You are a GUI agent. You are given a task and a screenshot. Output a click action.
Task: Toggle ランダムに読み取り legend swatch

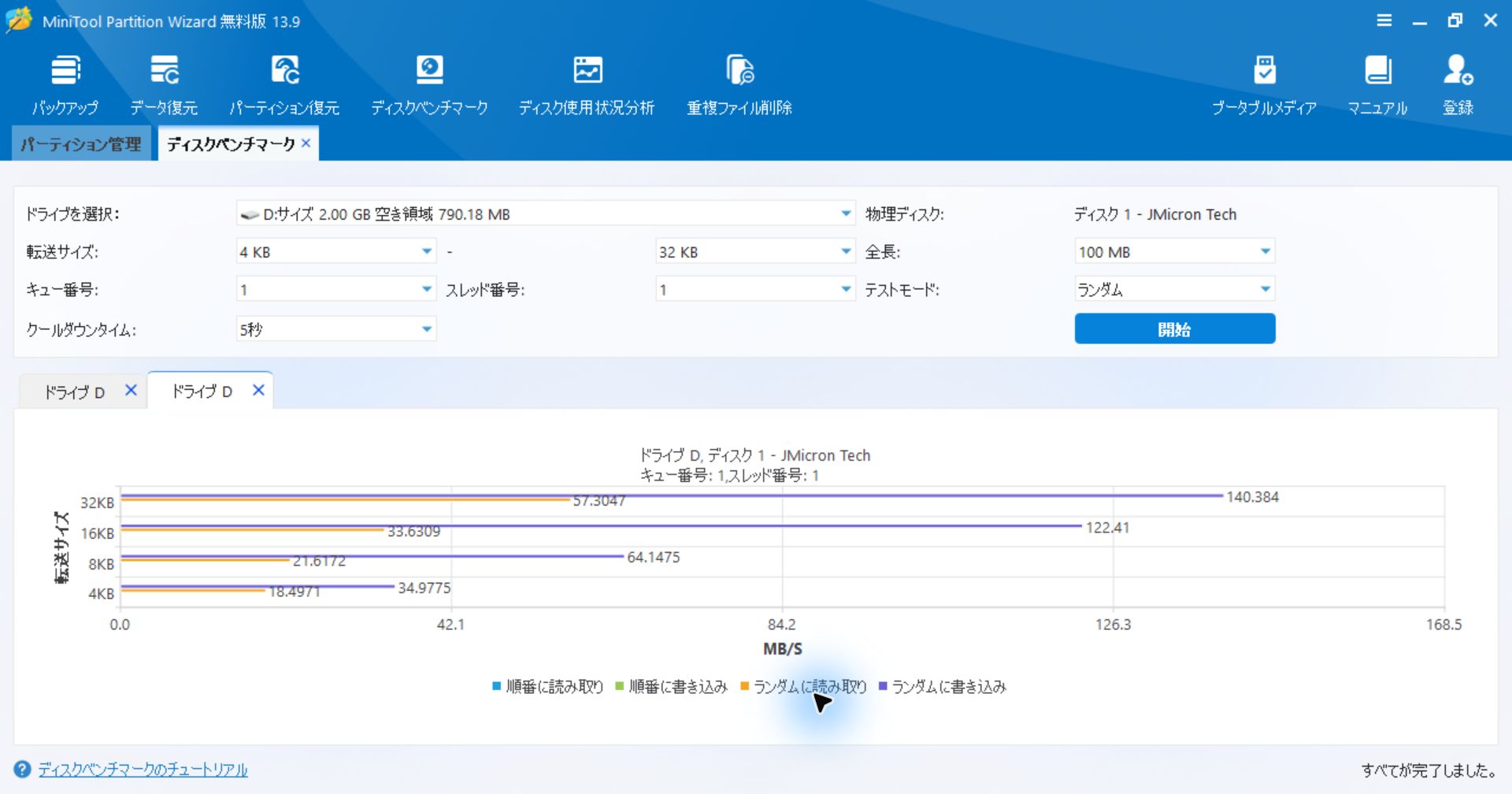click(x=744, y=687)
